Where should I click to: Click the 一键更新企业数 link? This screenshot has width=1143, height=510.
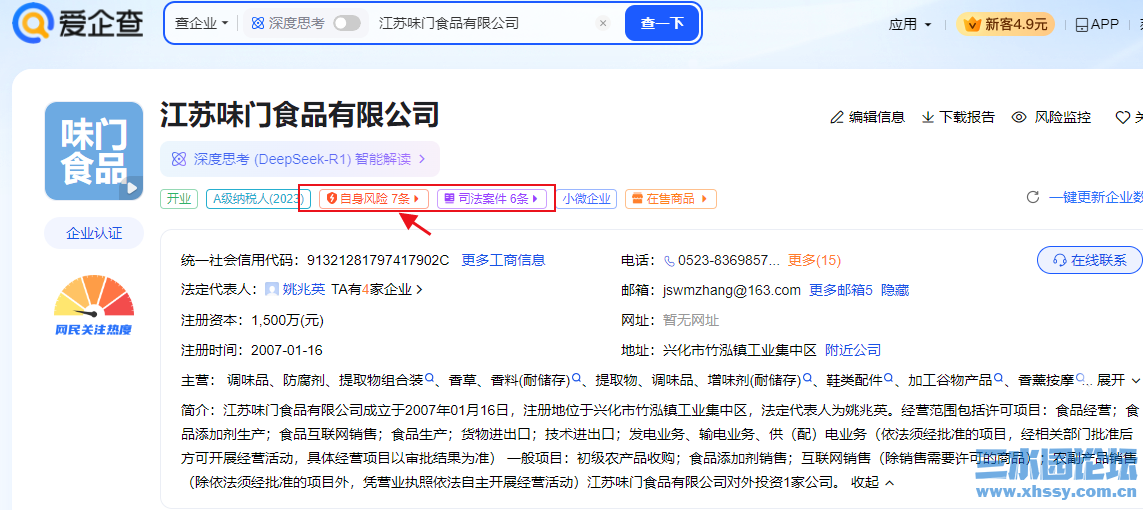pos(1096,197)
